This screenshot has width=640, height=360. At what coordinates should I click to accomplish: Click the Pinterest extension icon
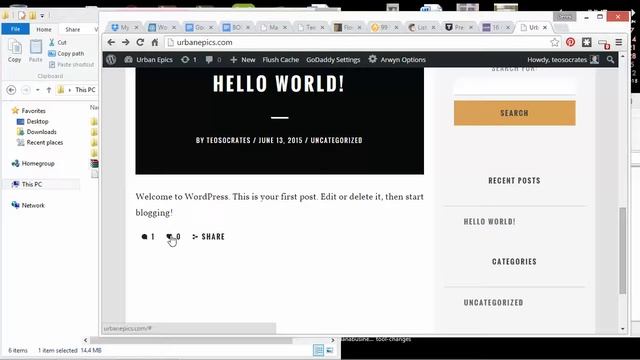(x=570, y=42)
